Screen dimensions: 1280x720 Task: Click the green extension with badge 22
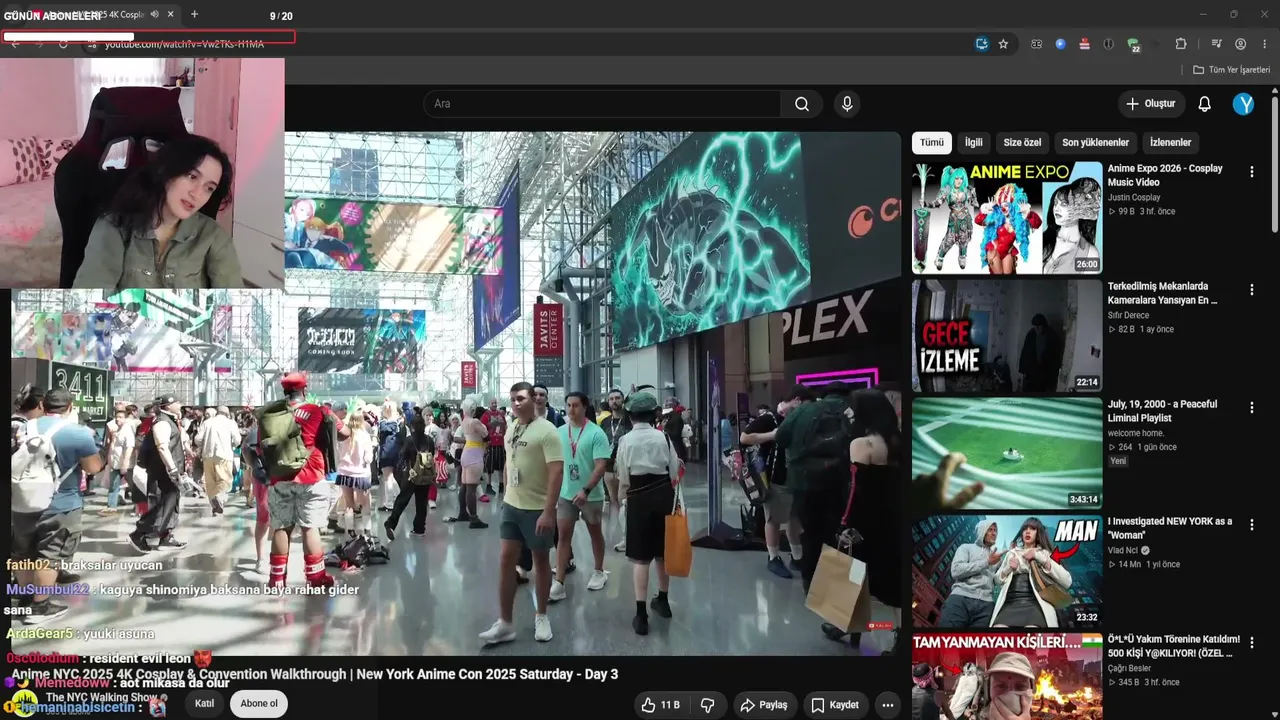tap(1133, 45)
